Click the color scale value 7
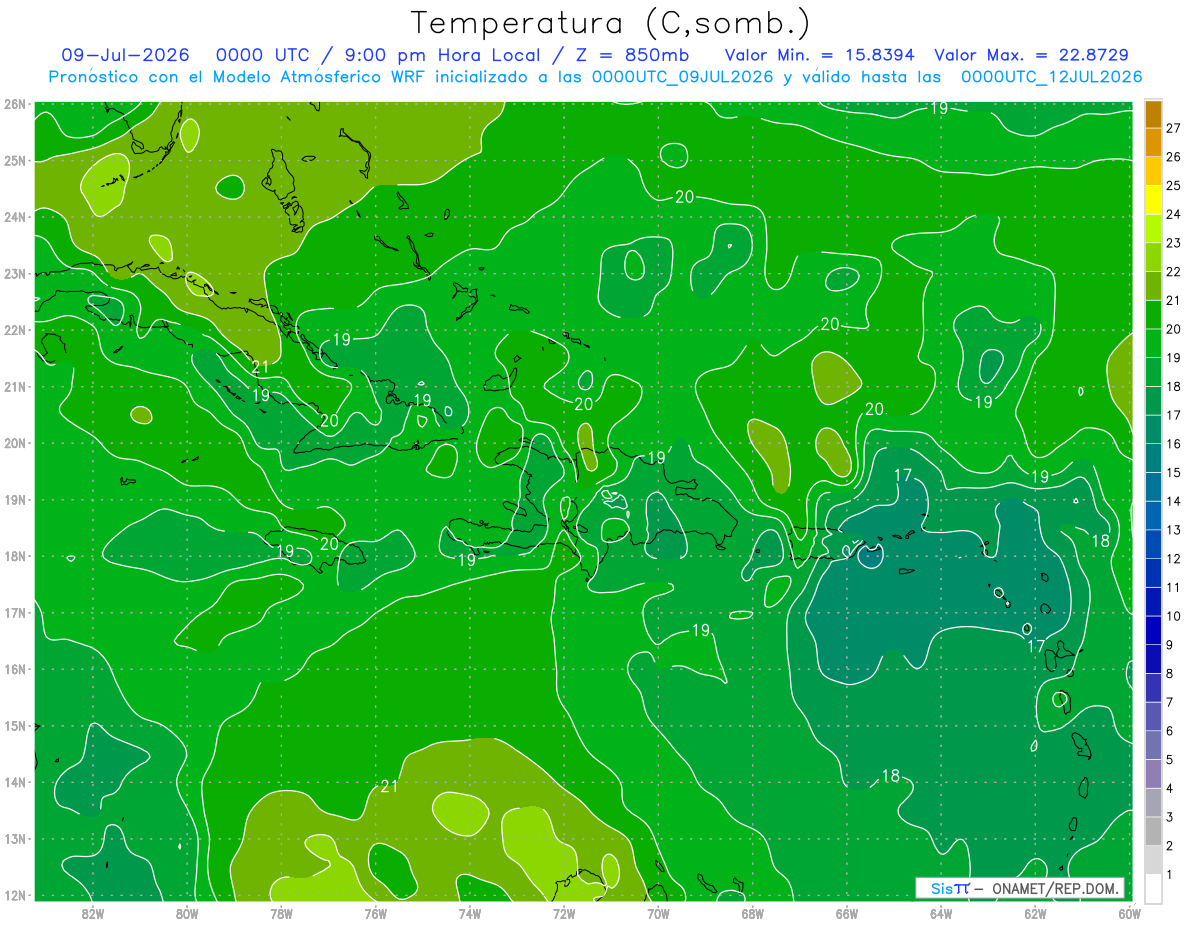This screenshot has width=1200, height=927. pyautogui.click(x=1169, y=702)
